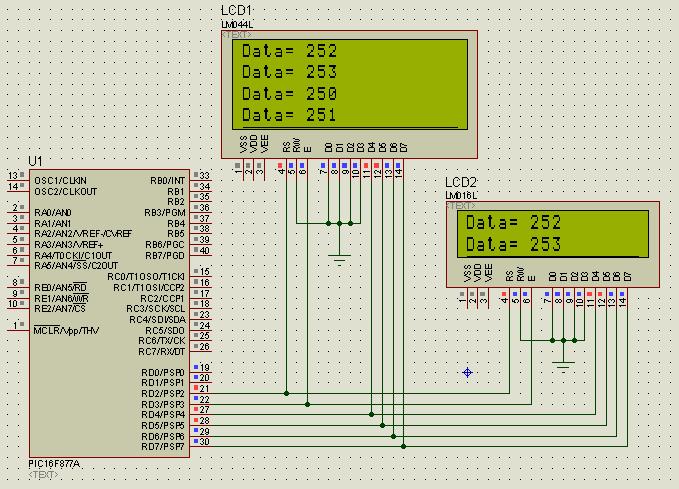
Task: Click the RA1/AN1 pin label
Action: [x=52, y=223]
